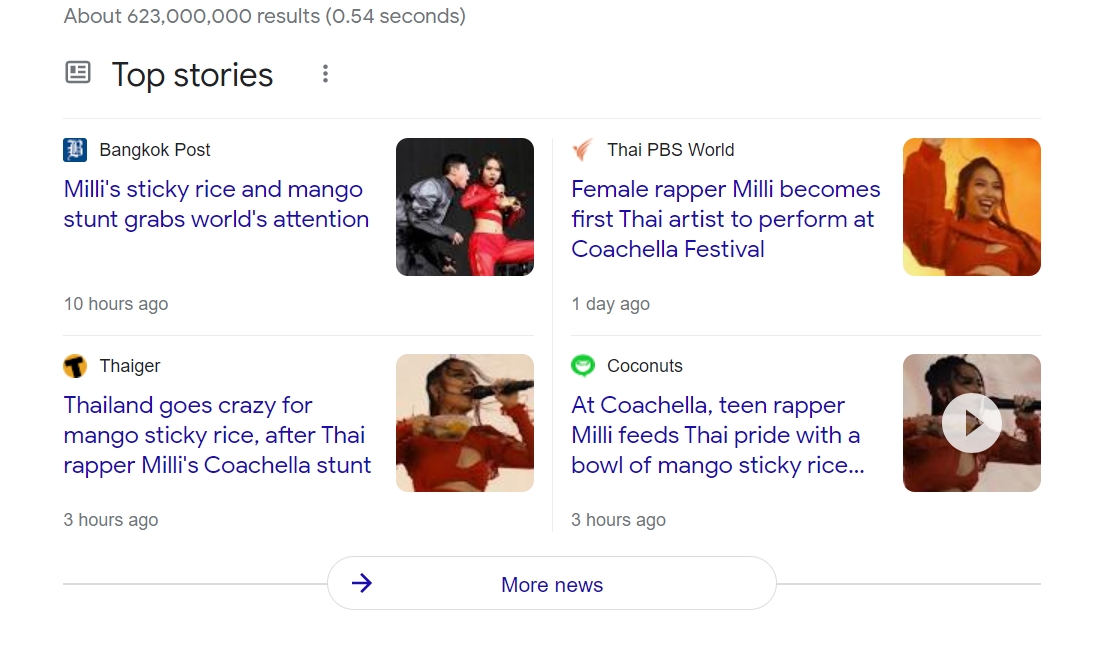Click the Bangkok Post source name
Image resolution: width=1099 pixels, height=652 pixels.
point(155,150)
